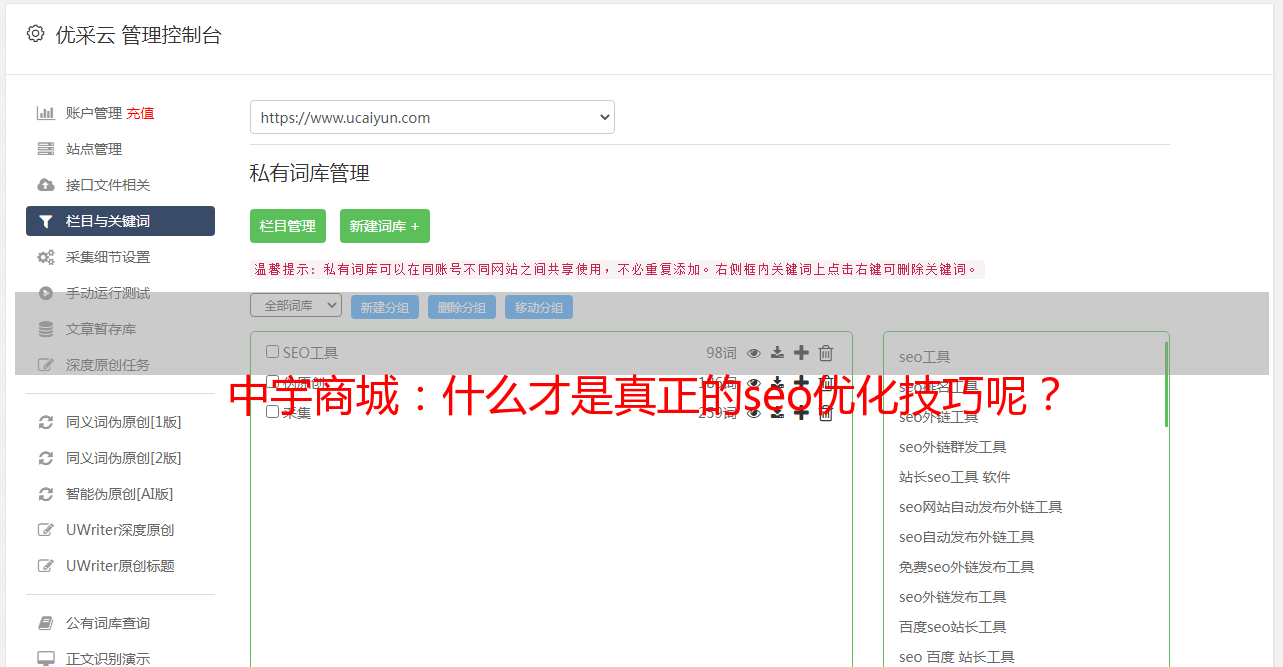Viewport: 1283px width, 667px height.
Task: Click the book icon for 公有词库查询
Action: coord(46,623)
